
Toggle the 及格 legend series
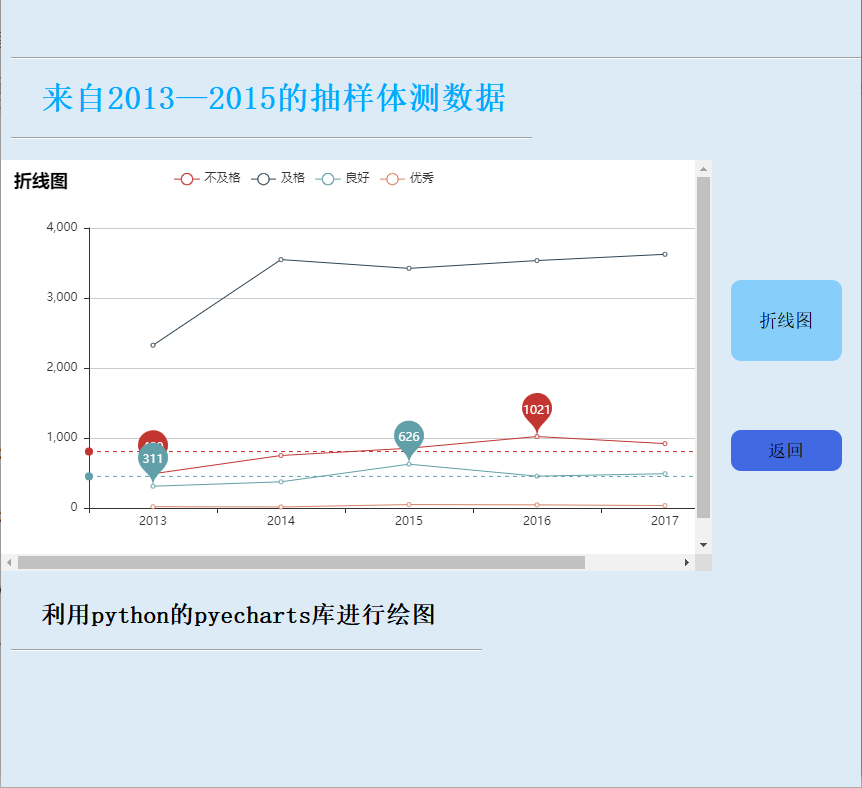(x=278, y=178)
